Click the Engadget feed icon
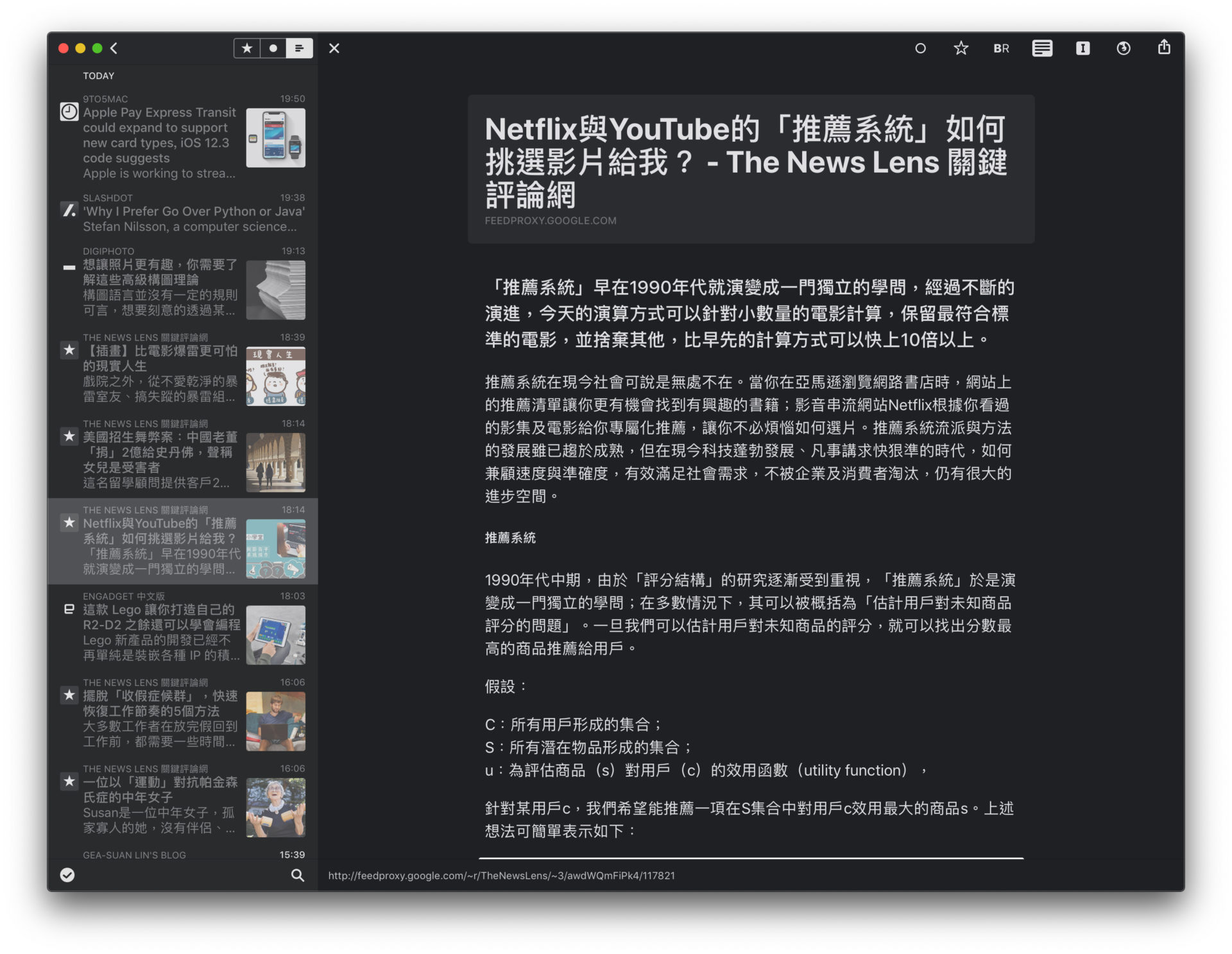 (x=69, y=609)
